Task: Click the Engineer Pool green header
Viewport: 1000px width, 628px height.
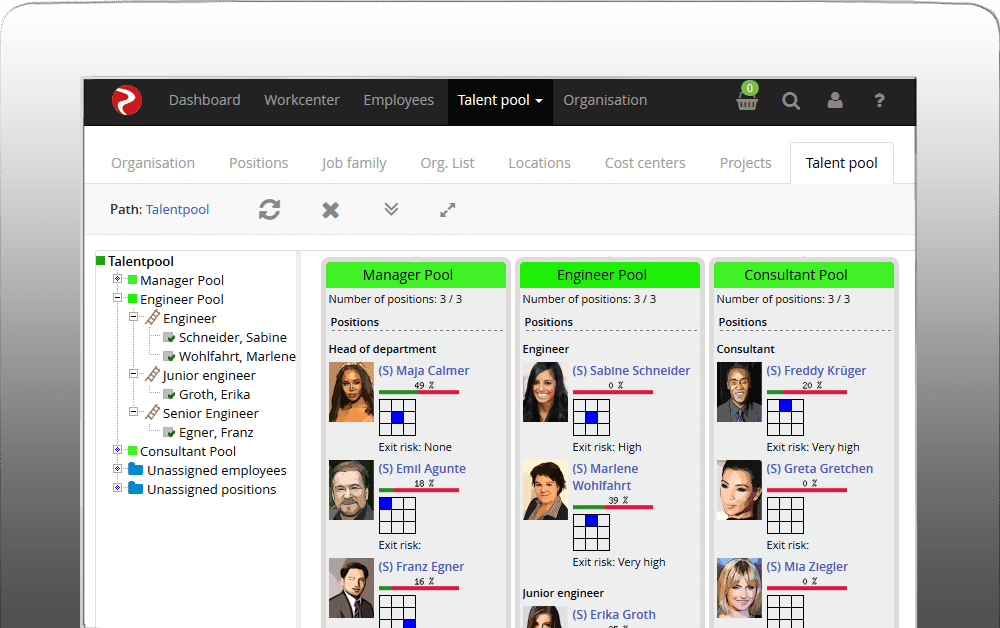Action: pyautogui.click(x=610, y=275)
